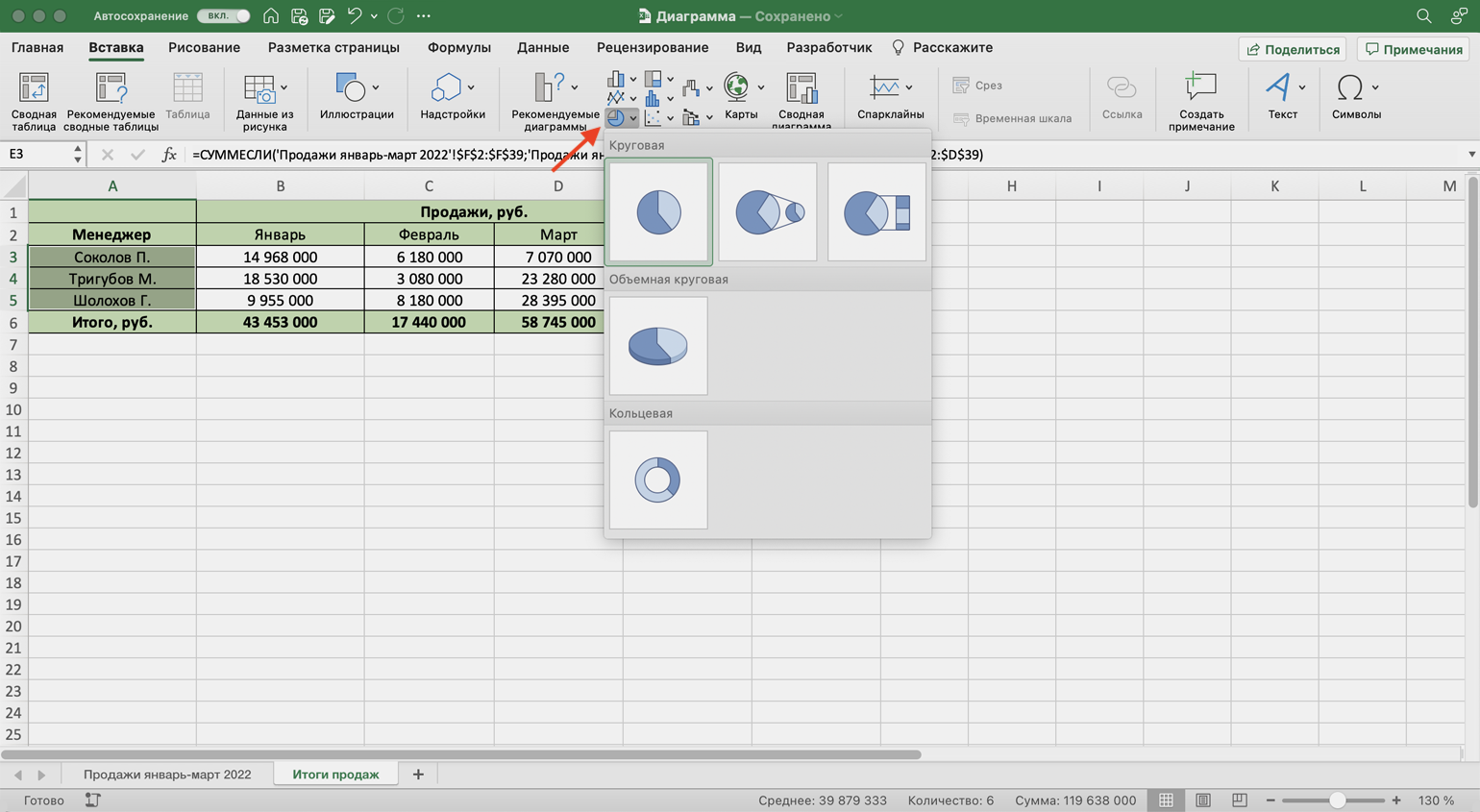
Task: Toggle the Автосохранение switch
Action: [224, 16]
